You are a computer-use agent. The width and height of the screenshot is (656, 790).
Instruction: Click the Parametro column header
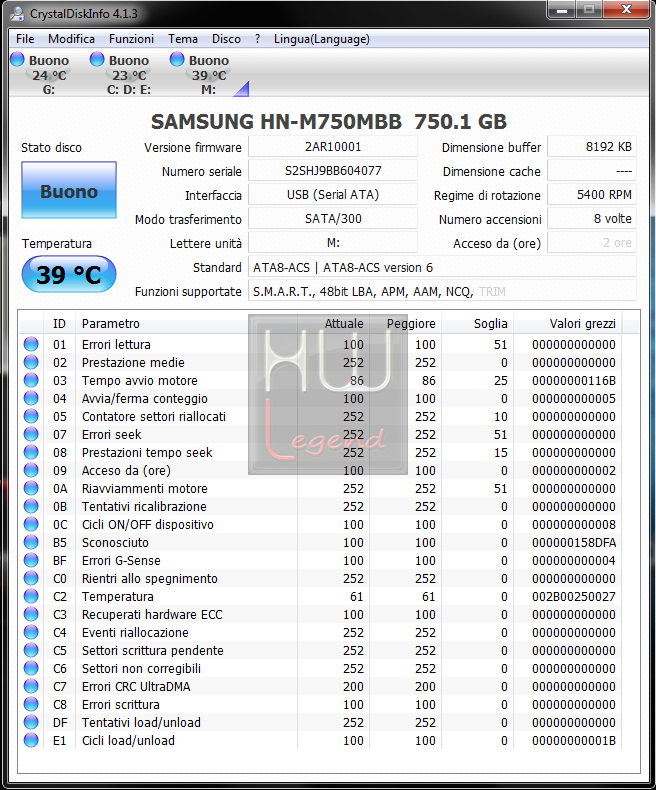[186, 323]
